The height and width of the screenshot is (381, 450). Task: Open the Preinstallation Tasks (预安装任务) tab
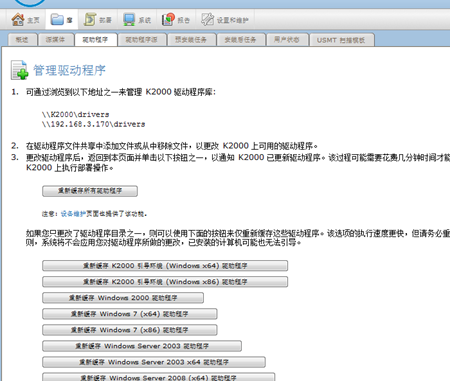point(191,40)
